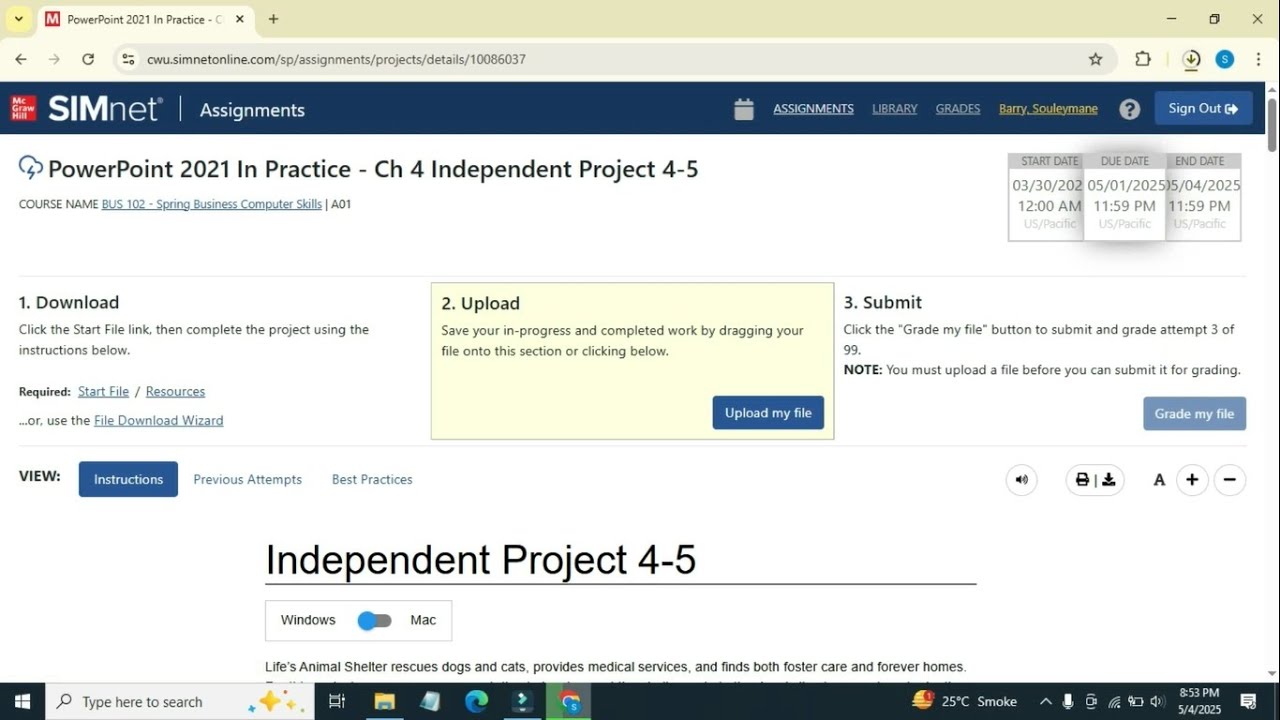Image resolution: width=1280 pixels, height=720 pixels.
Task: Open Windows Start menu
Action: (x=22, y=701)
